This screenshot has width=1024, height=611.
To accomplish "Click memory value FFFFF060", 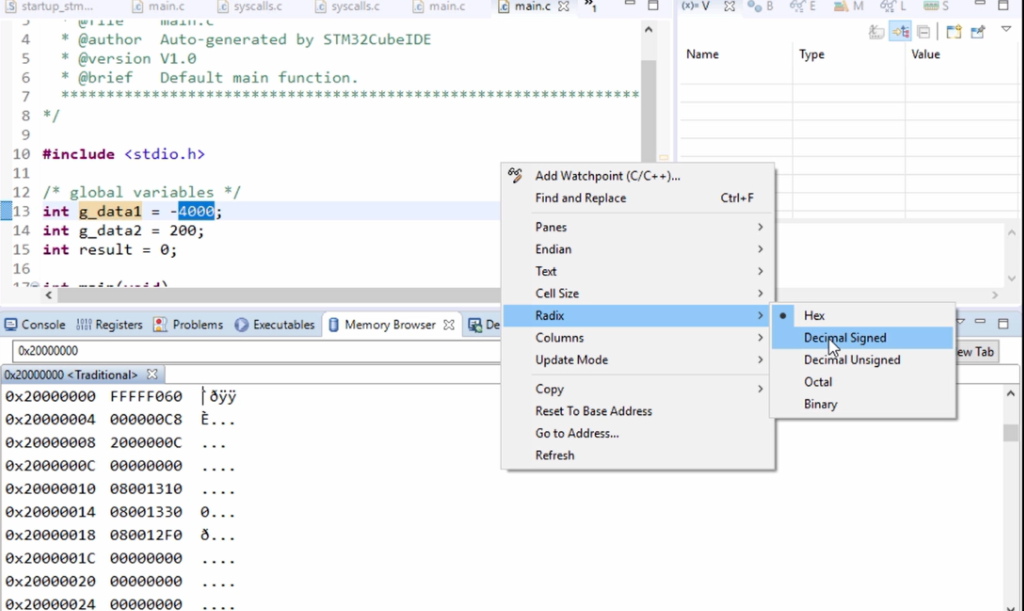I will click(x=146, y=396).
